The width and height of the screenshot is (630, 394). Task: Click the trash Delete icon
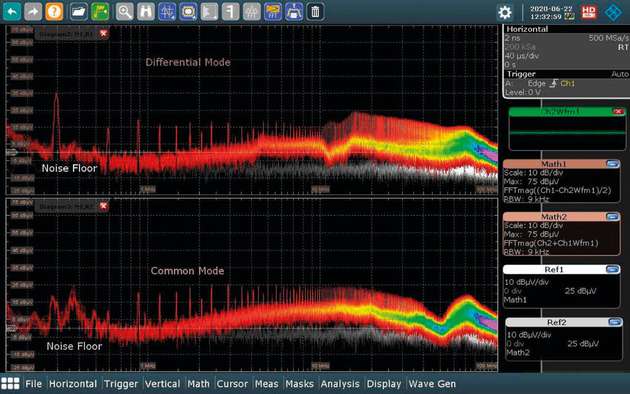point(315,12)
